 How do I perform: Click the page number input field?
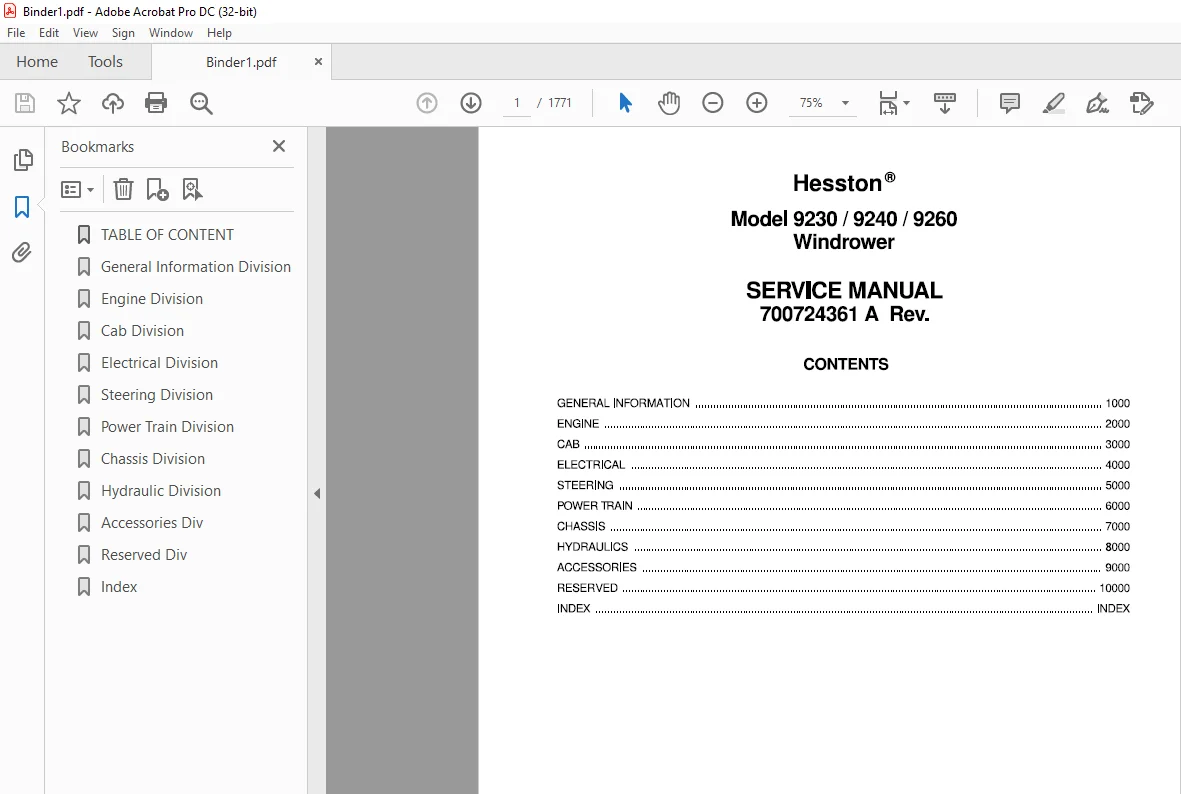(x=517, y=102)
